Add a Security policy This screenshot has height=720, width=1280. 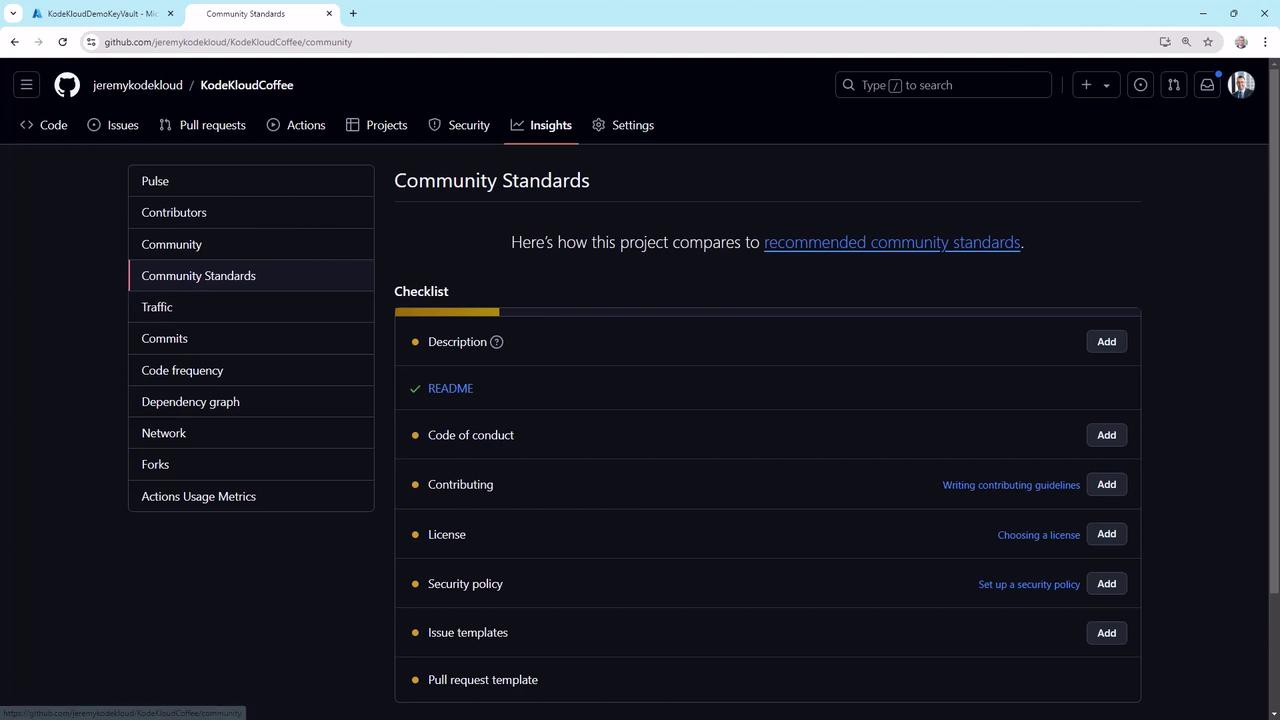pos(1106,583)
